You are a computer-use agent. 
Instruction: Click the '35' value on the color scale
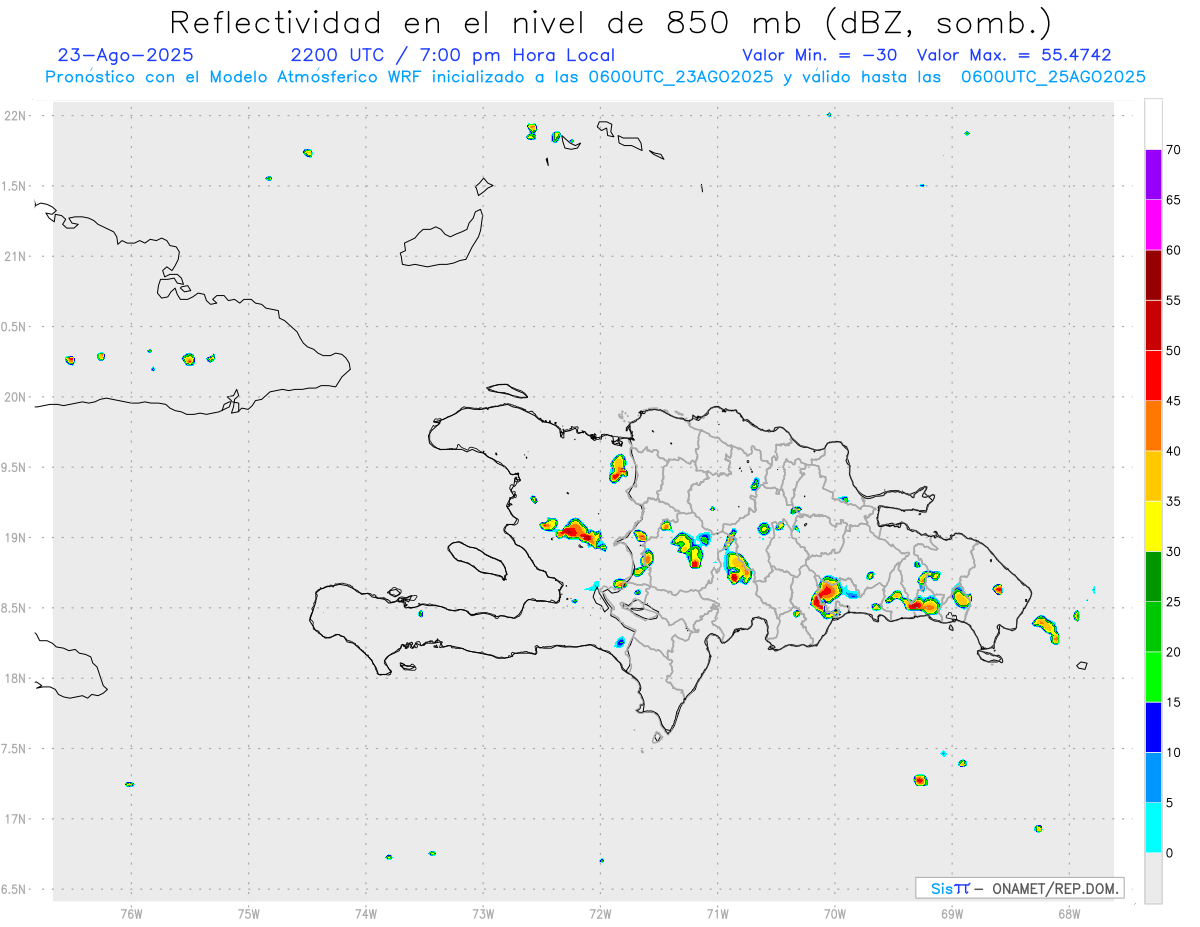[x=1174, y=501]
